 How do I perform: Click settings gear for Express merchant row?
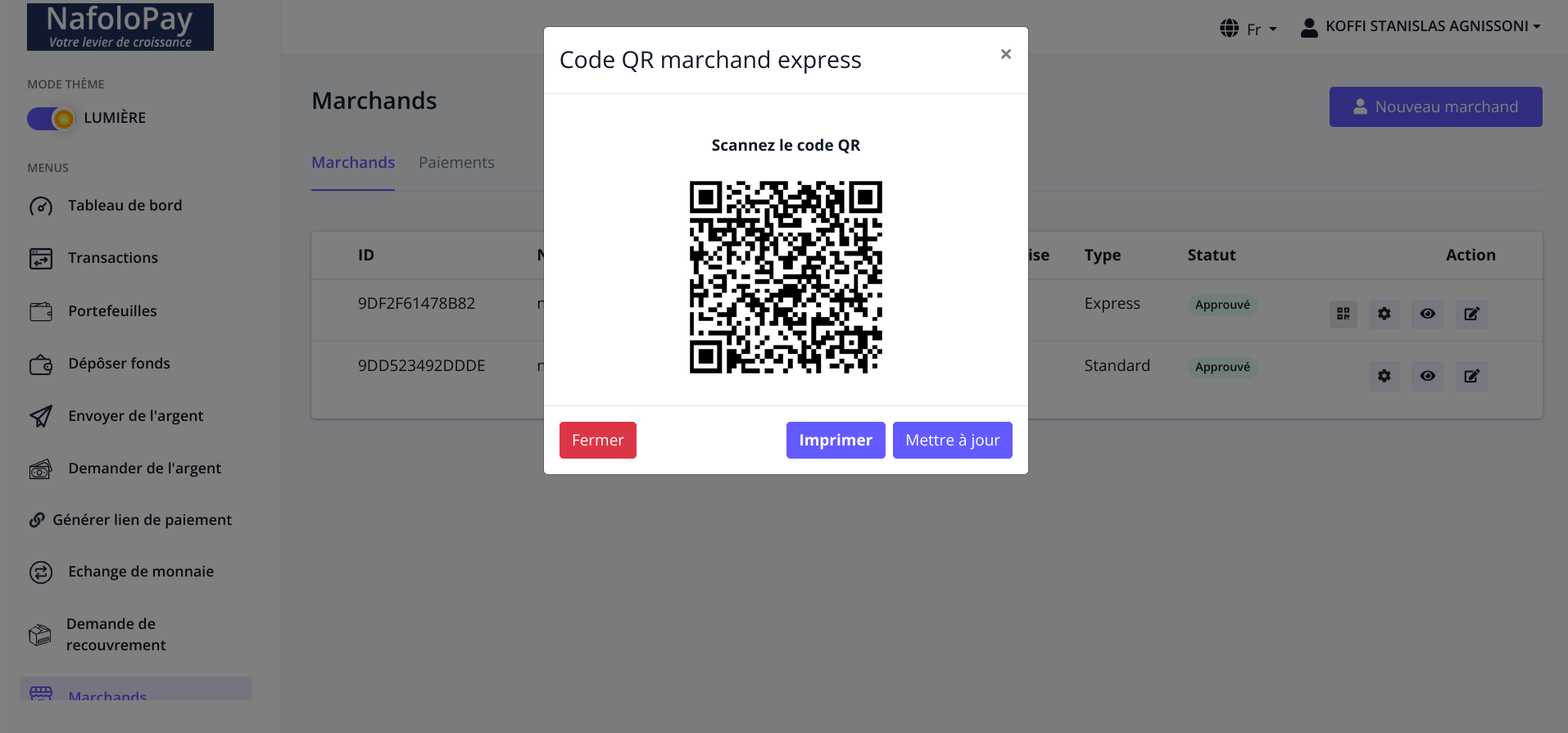point(1384,314)
